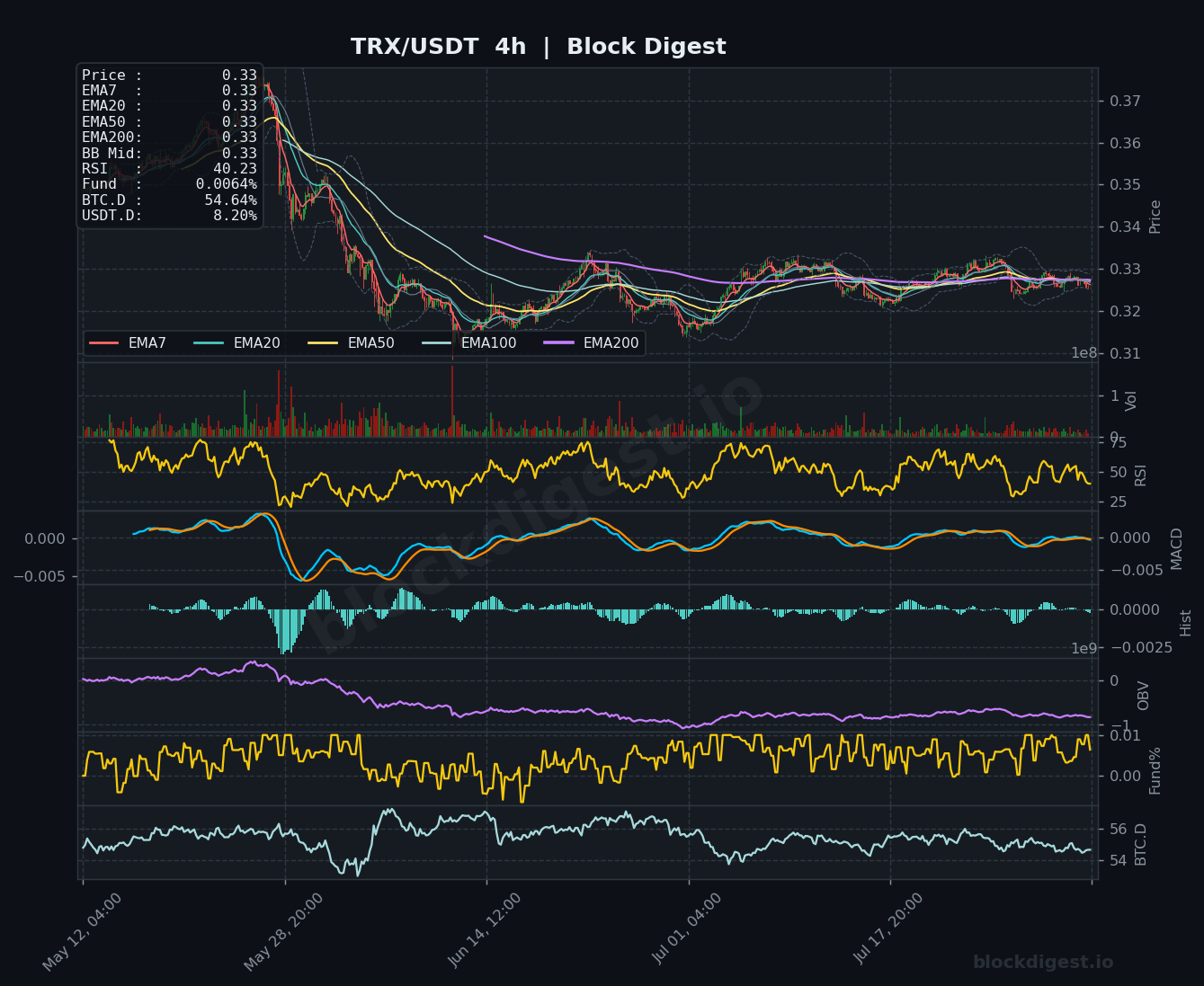Click the MACD -0.005 left axis tick
Image resolution: width=1204 pixels, height=986 pixels.
coord(40,576)
